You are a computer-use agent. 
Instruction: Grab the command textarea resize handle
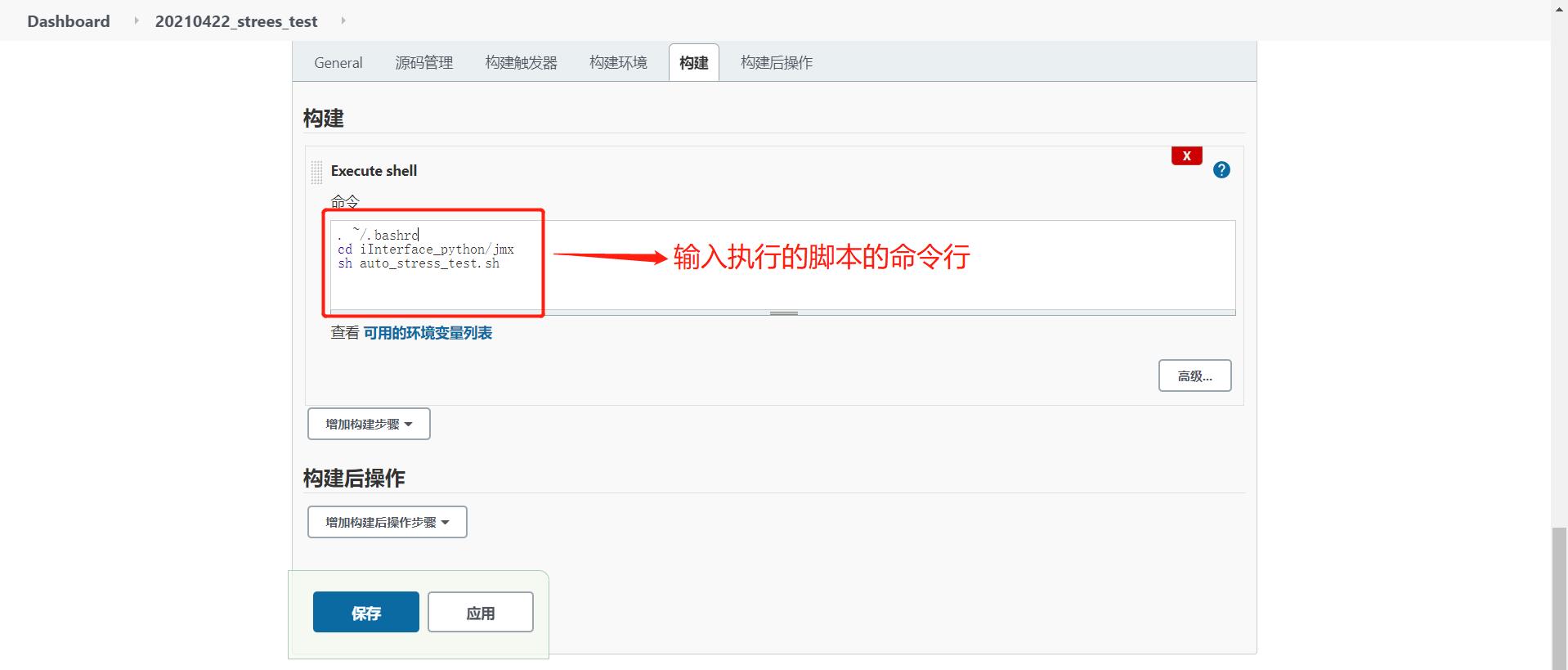783,313
